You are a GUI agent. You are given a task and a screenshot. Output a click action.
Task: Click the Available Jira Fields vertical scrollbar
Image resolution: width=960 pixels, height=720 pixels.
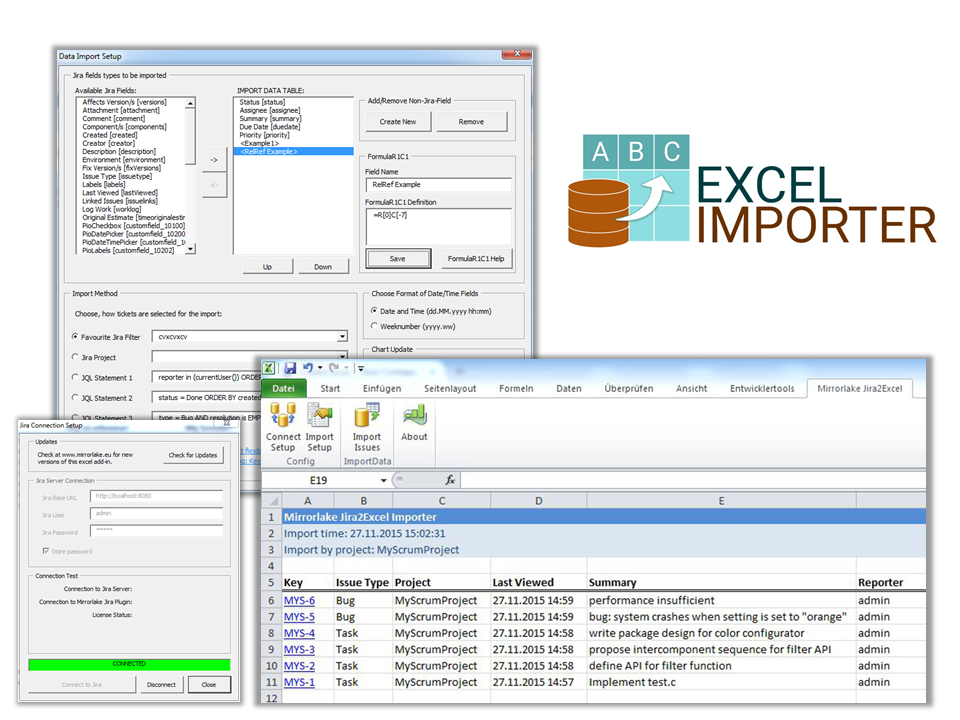190,176
